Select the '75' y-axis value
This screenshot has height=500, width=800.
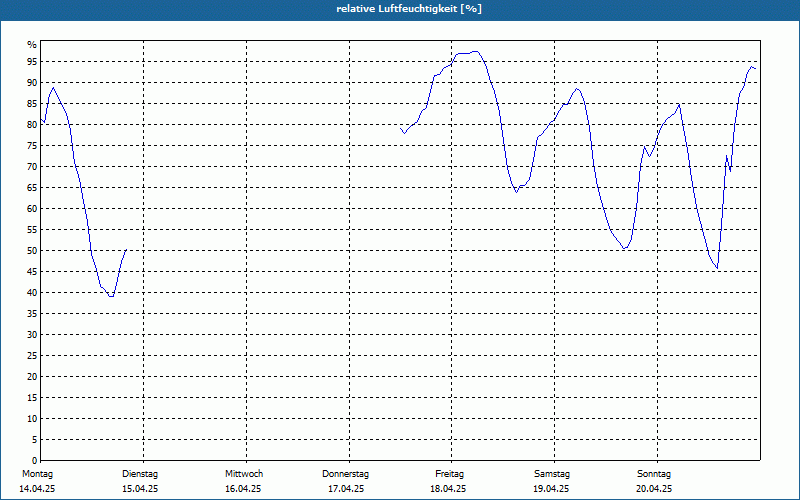32,145
